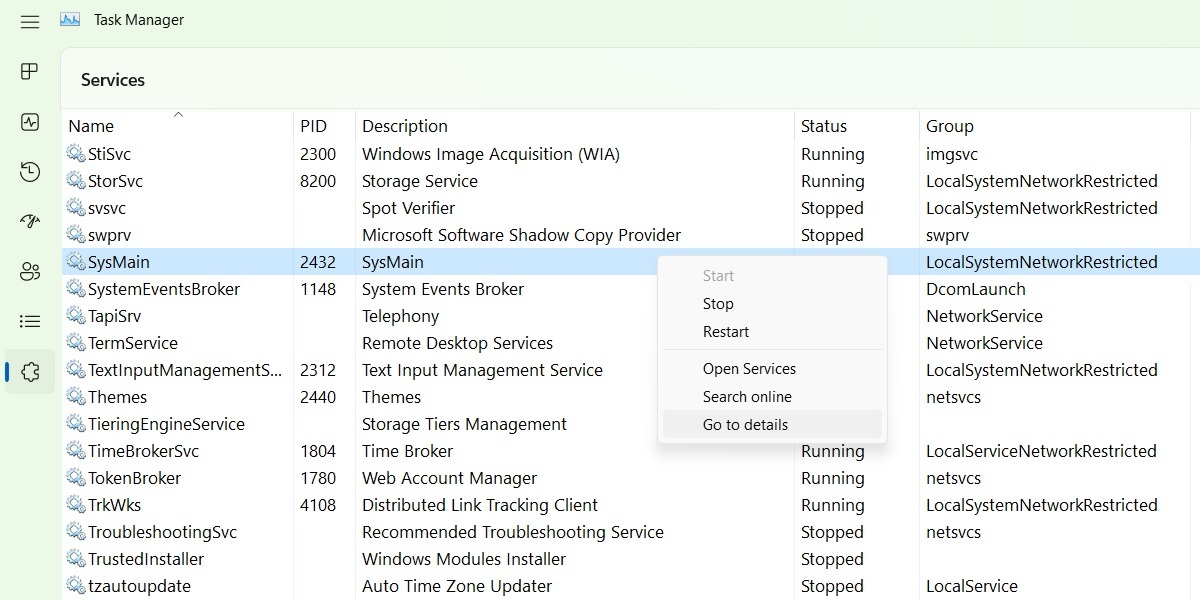The width and height of the screenshot is (1200, 600).
Task: Open the Processes page from the sidebar
Action: coord(29,72)
